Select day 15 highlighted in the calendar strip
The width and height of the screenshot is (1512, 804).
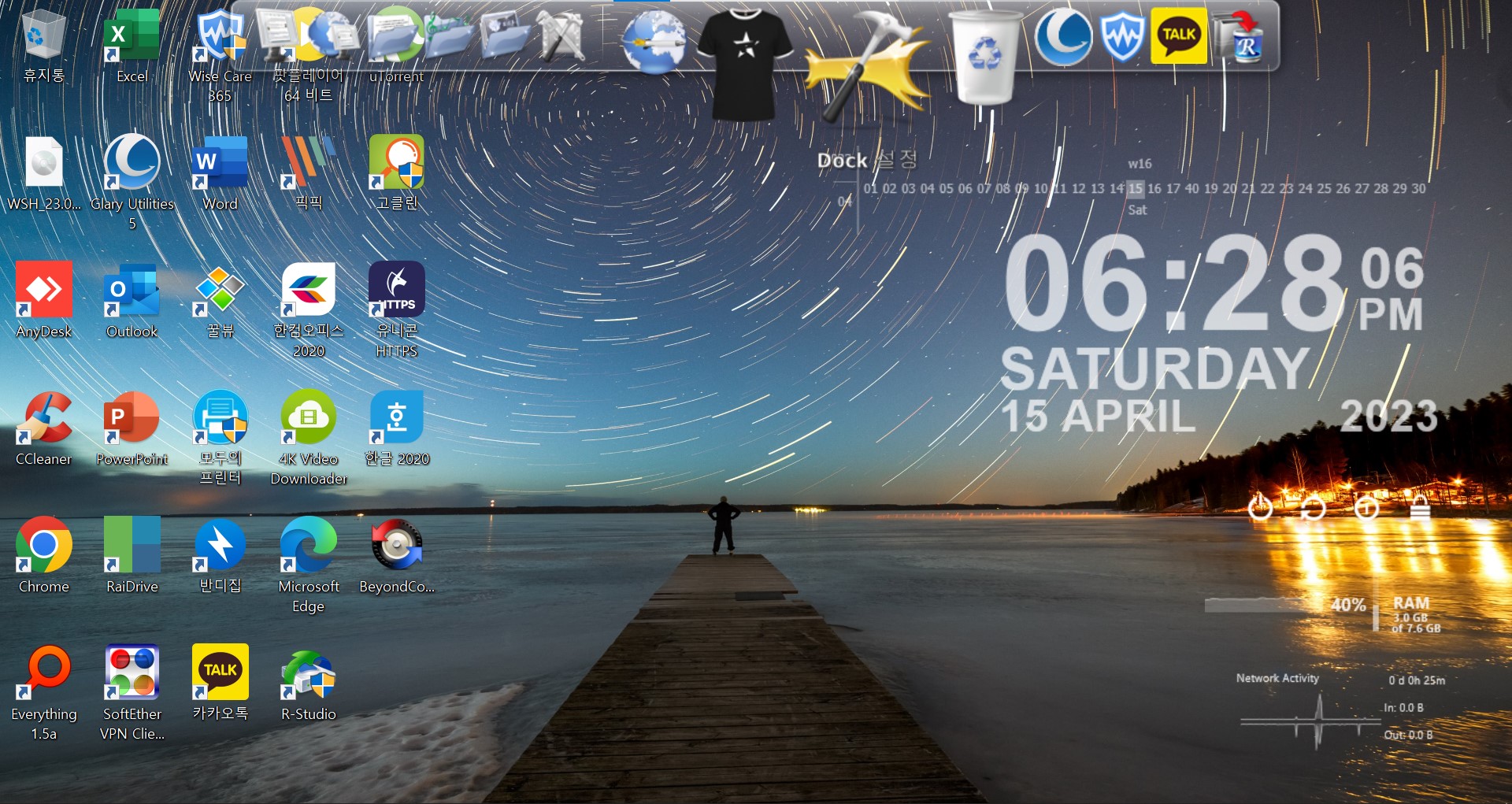pos(1135,188)
